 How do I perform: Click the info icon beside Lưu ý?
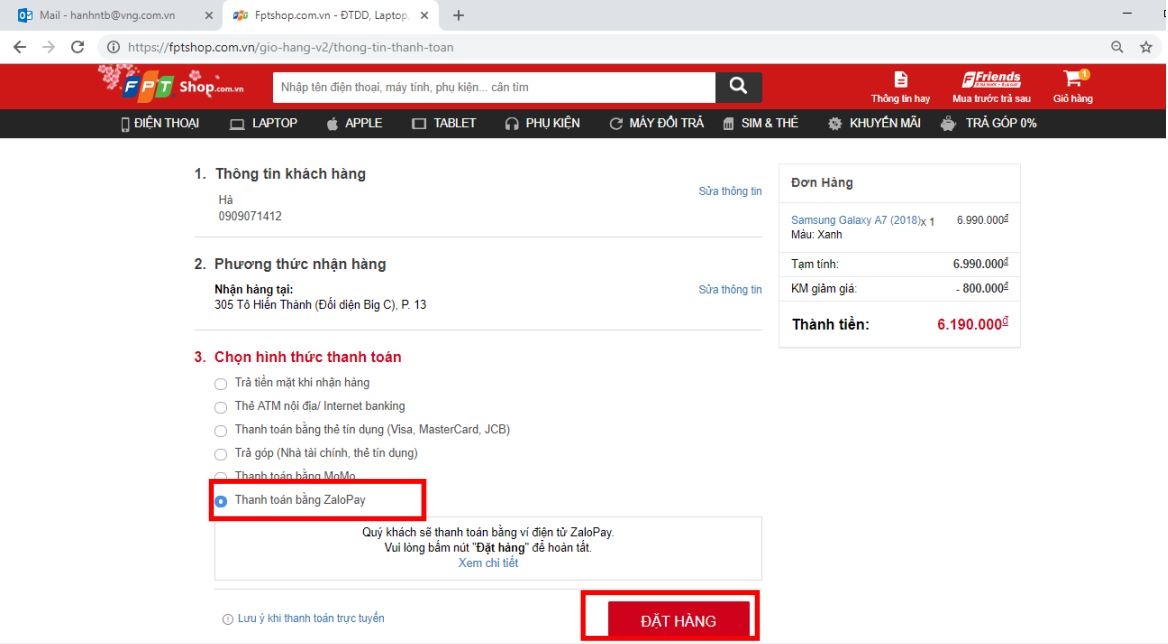pyautogui.click(x=228, y=619)
